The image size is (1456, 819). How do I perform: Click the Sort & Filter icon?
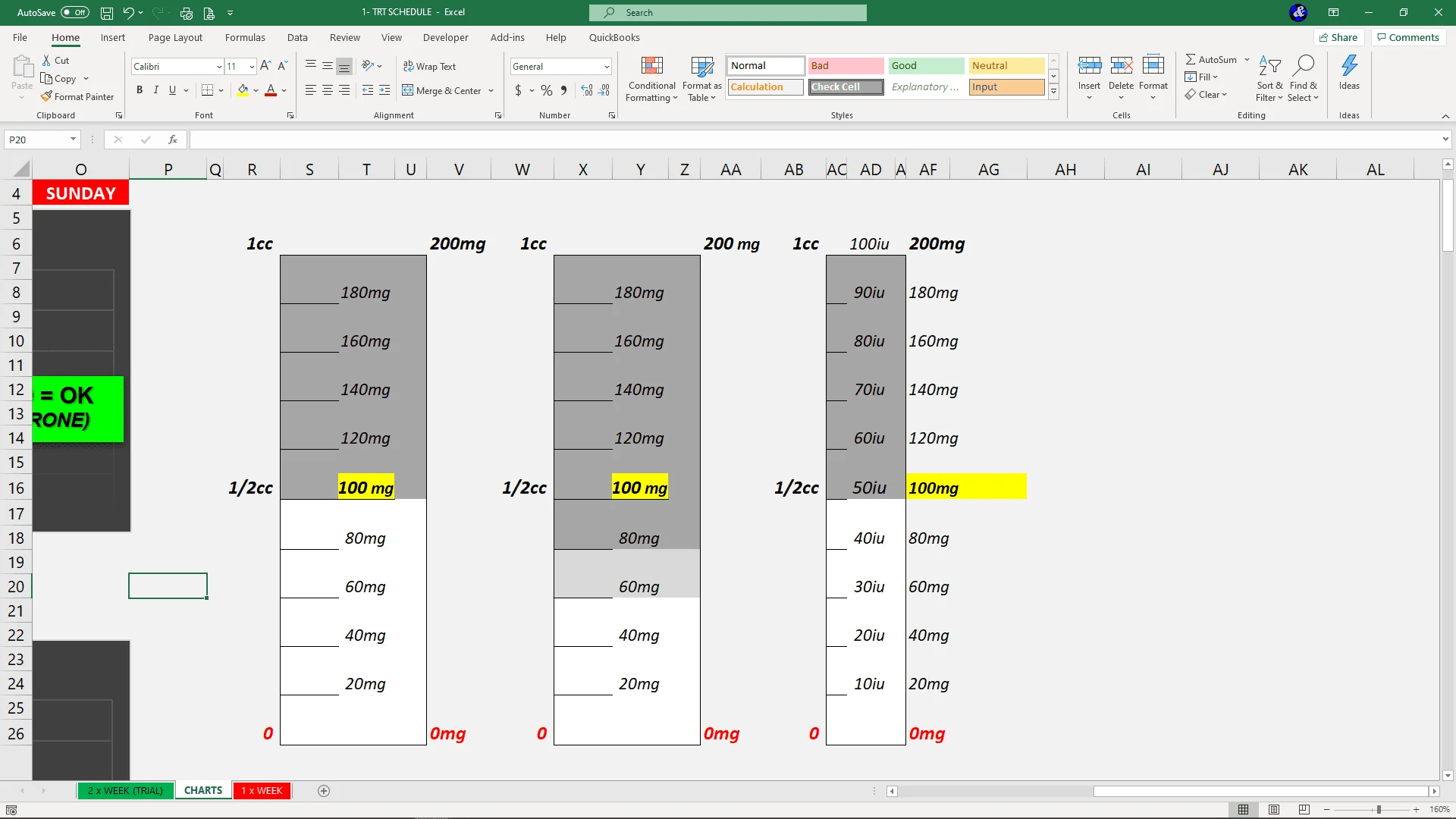(x=1269, y=67)
